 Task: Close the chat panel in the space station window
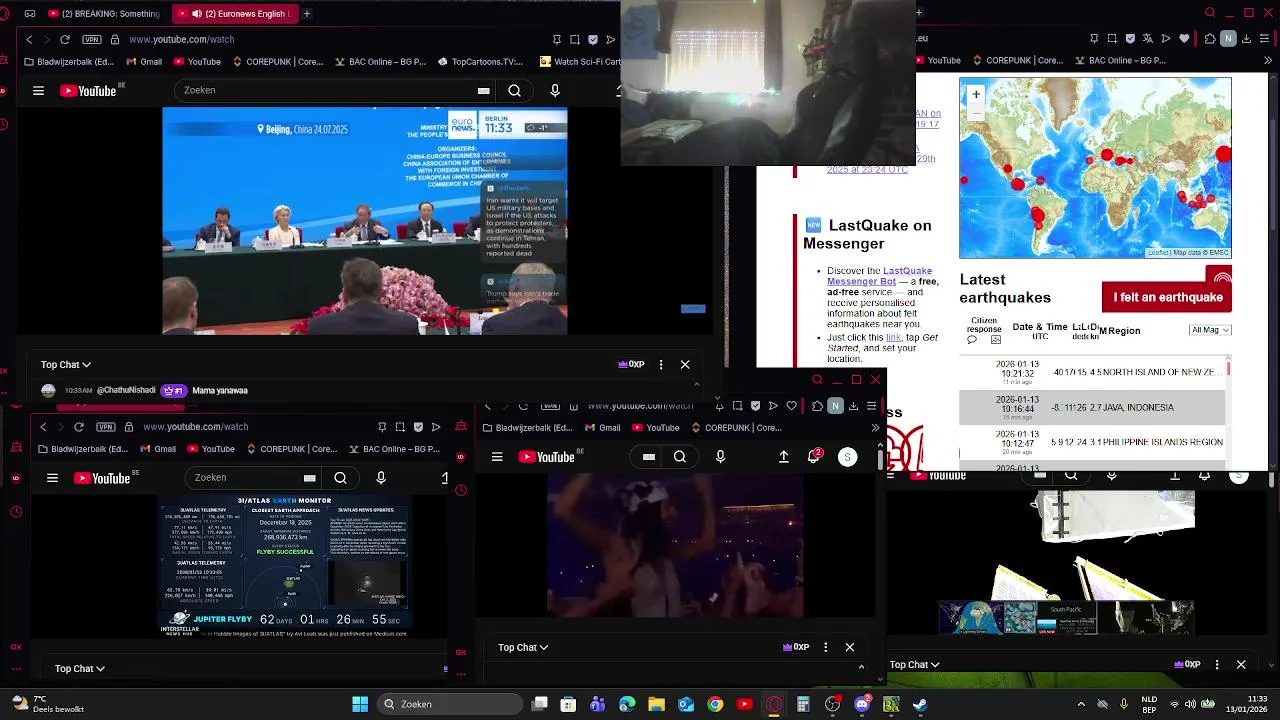coord(1241,665)
